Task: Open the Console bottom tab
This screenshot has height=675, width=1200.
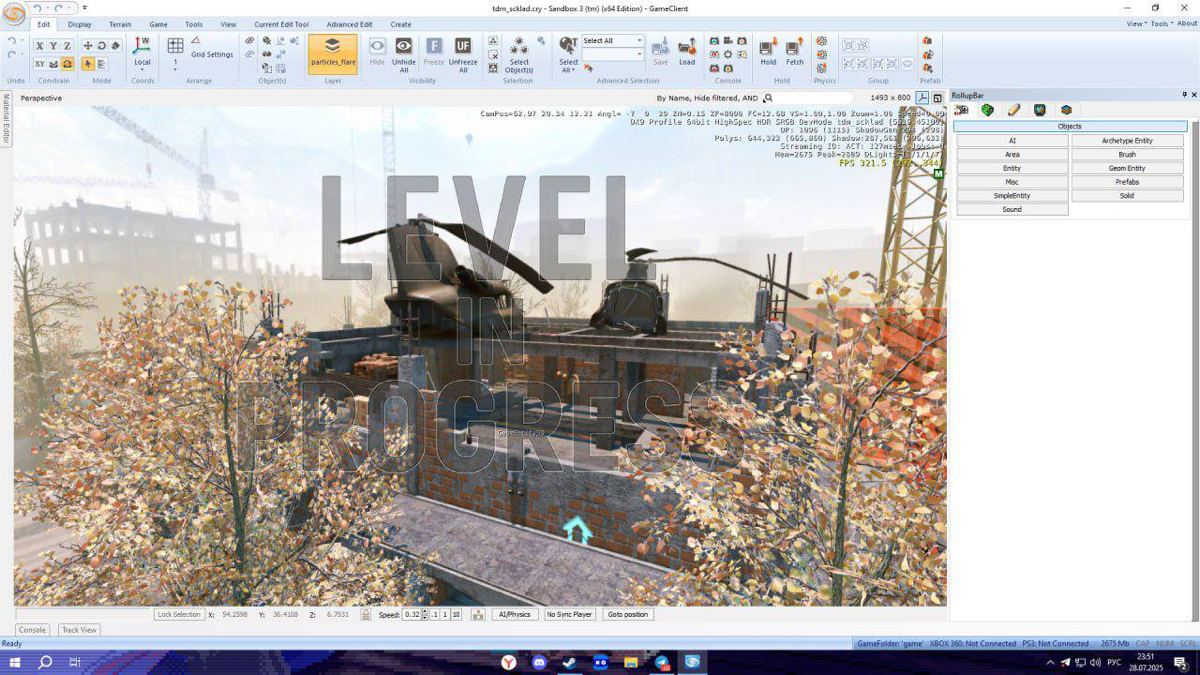Action: (32, 630)
